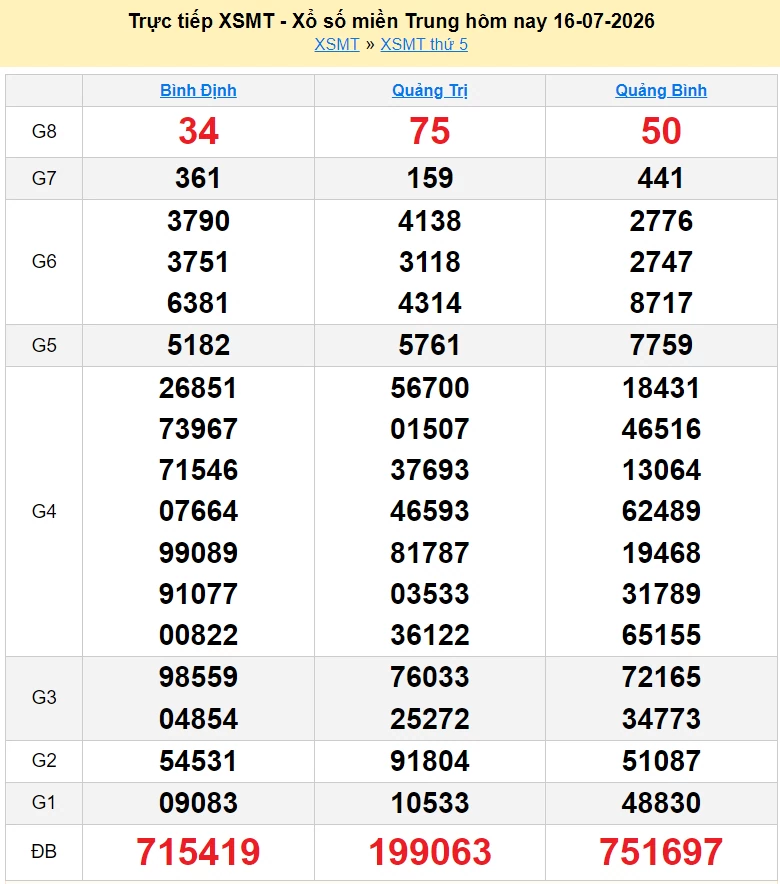Open the Quảng Bình province link

click(x=661, y=90)
